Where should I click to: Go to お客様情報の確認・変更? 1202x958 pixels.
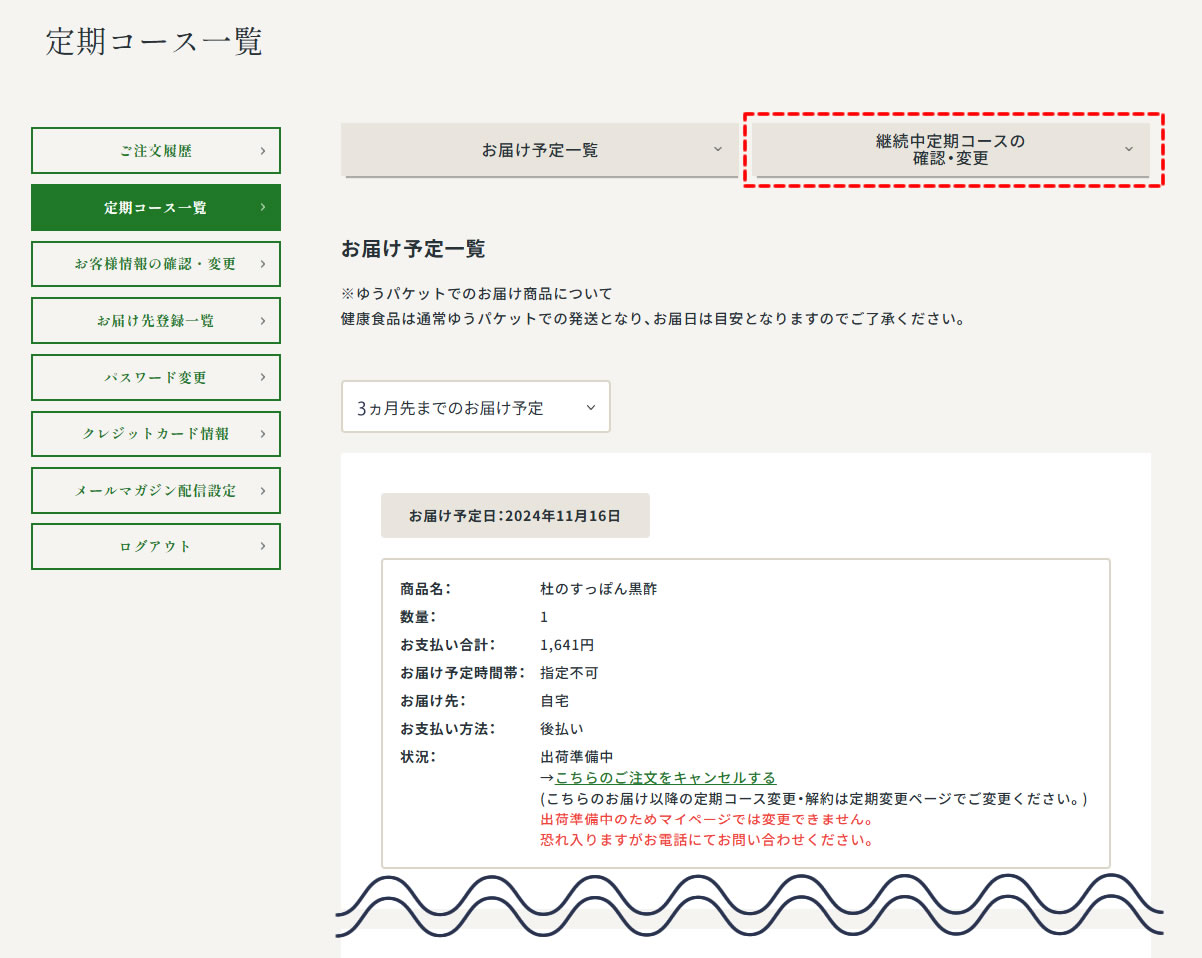156,264
